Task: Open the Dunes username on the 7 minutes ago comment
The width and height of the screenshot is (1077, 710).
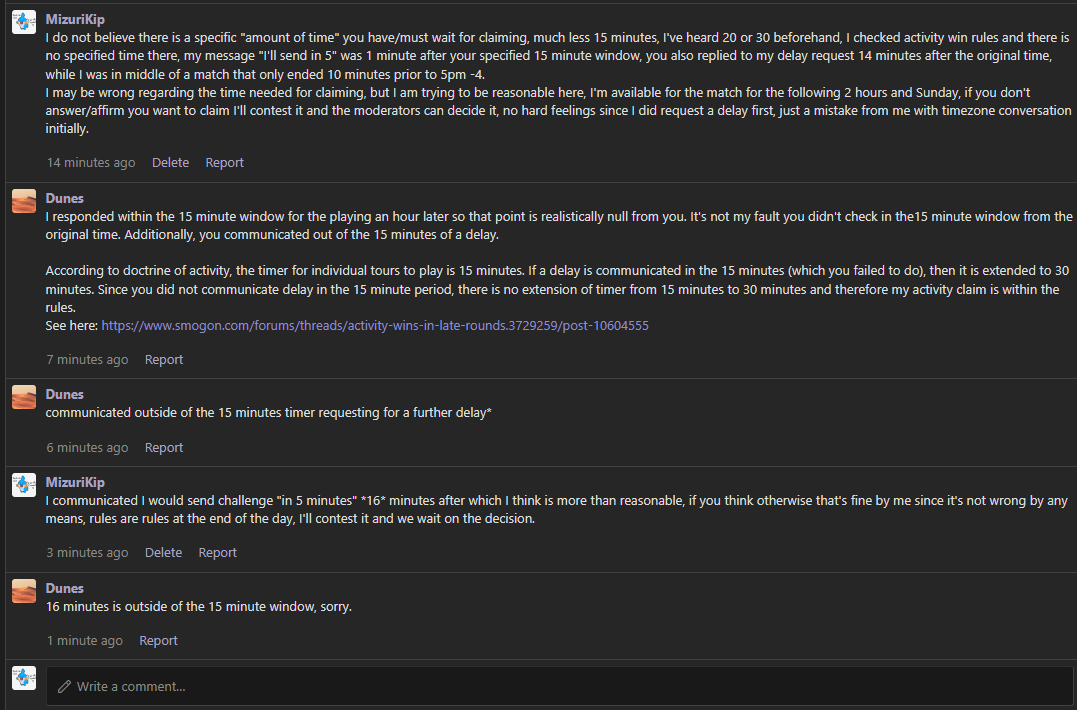Action: pos(65,198)
